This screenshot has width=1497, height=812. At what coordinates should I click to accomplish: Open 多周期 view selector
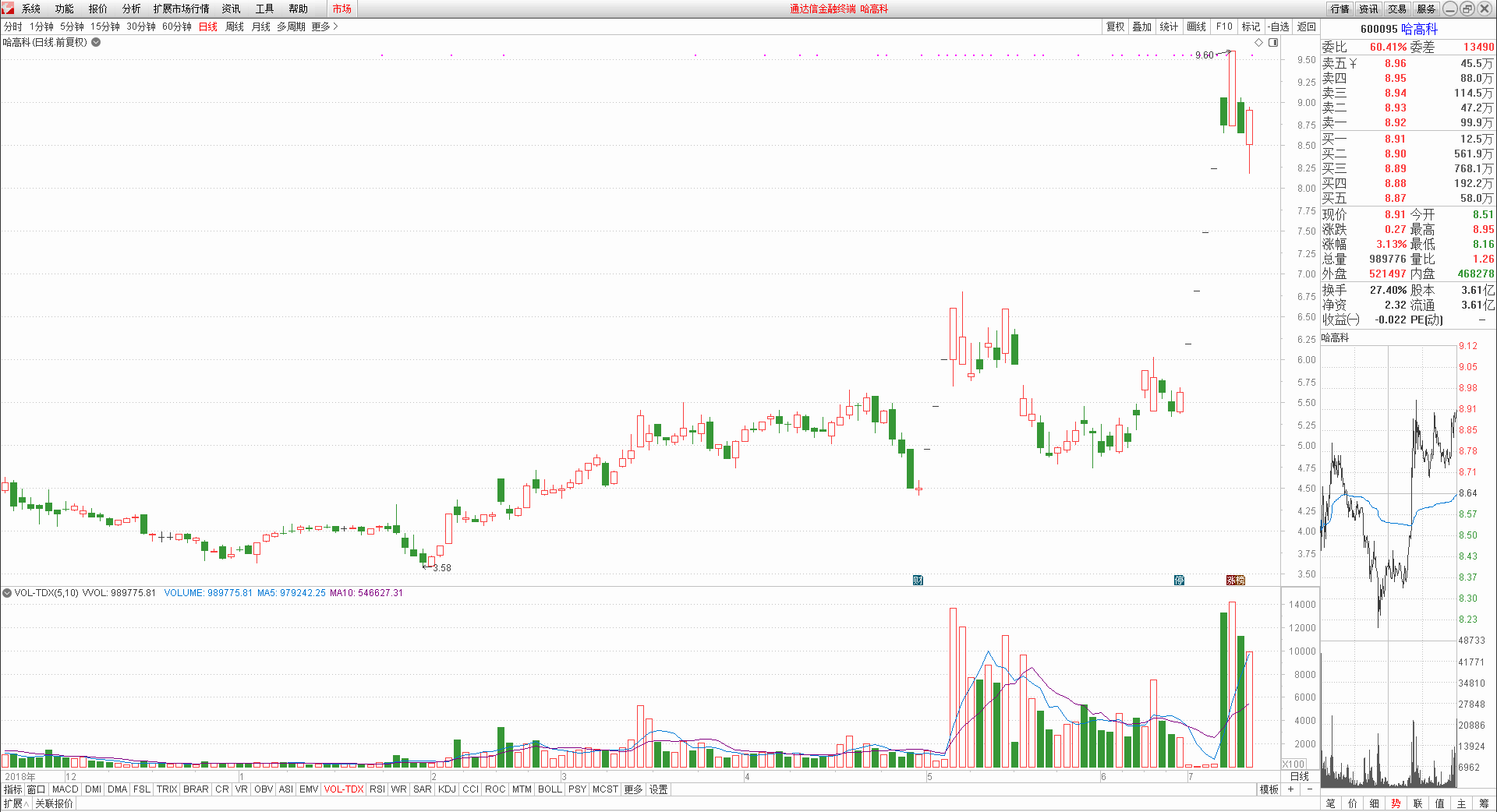point(292,26)
